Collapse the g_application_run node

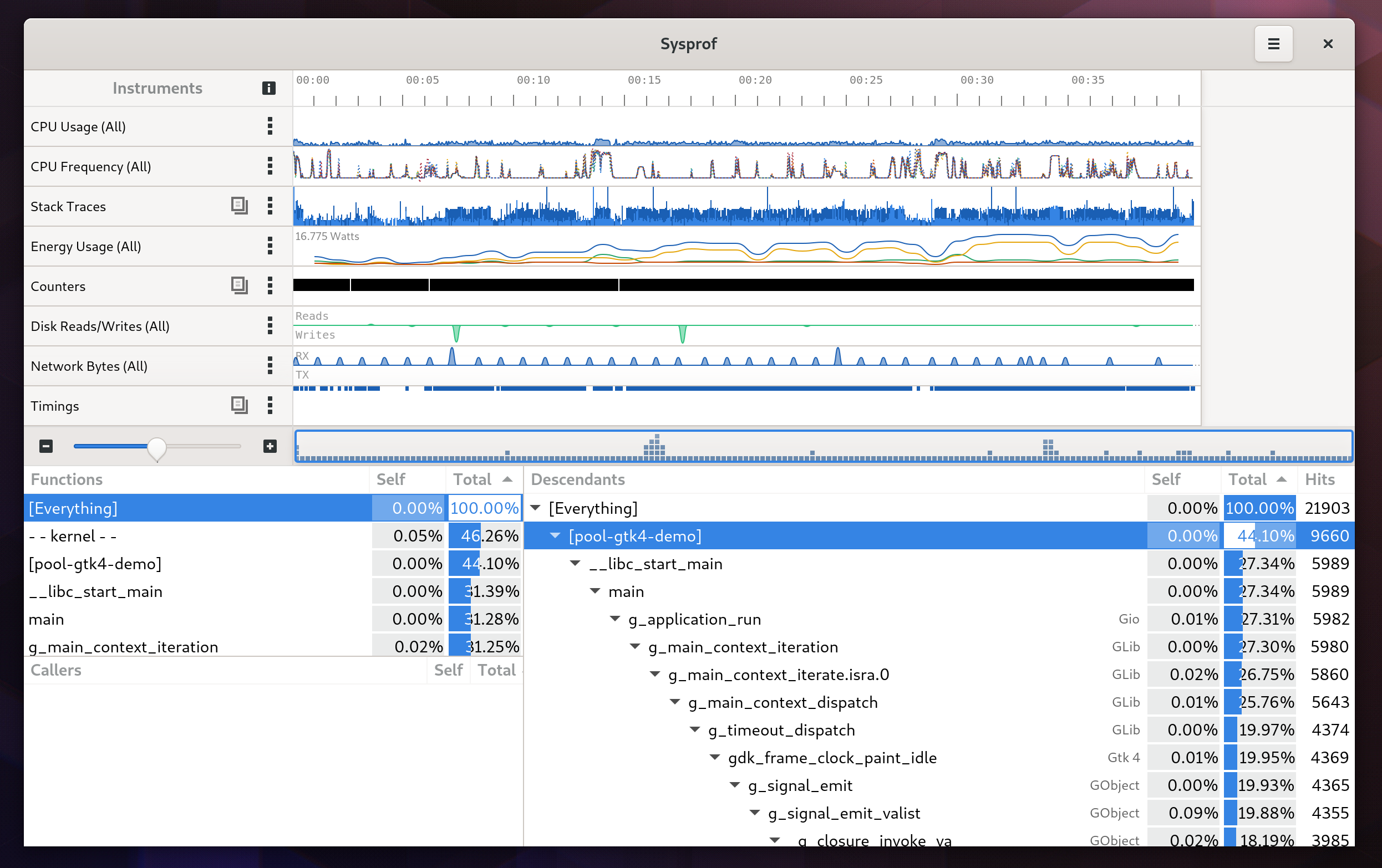[614, 619]
